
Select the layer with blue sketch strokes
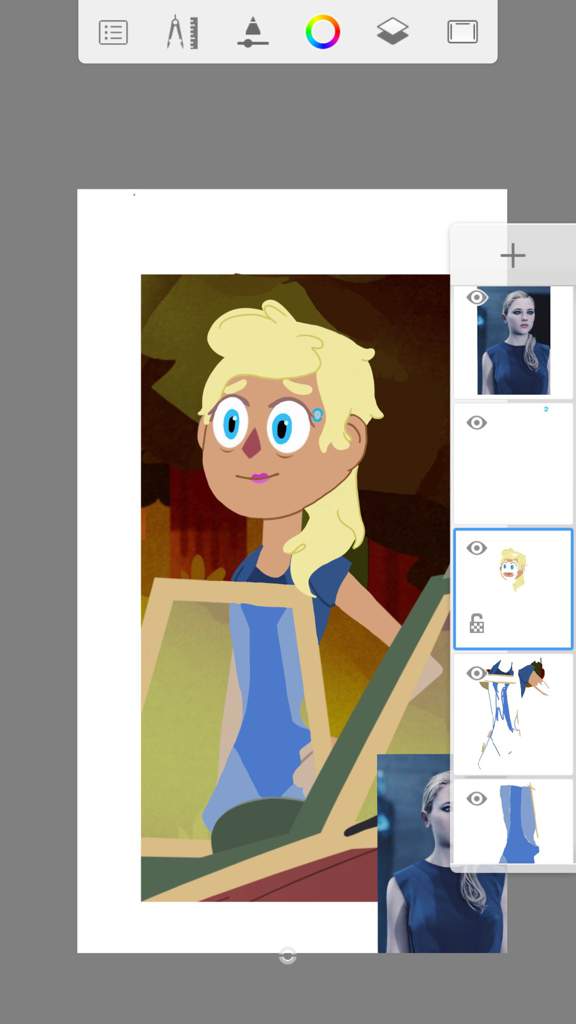[x=513, y=714]
